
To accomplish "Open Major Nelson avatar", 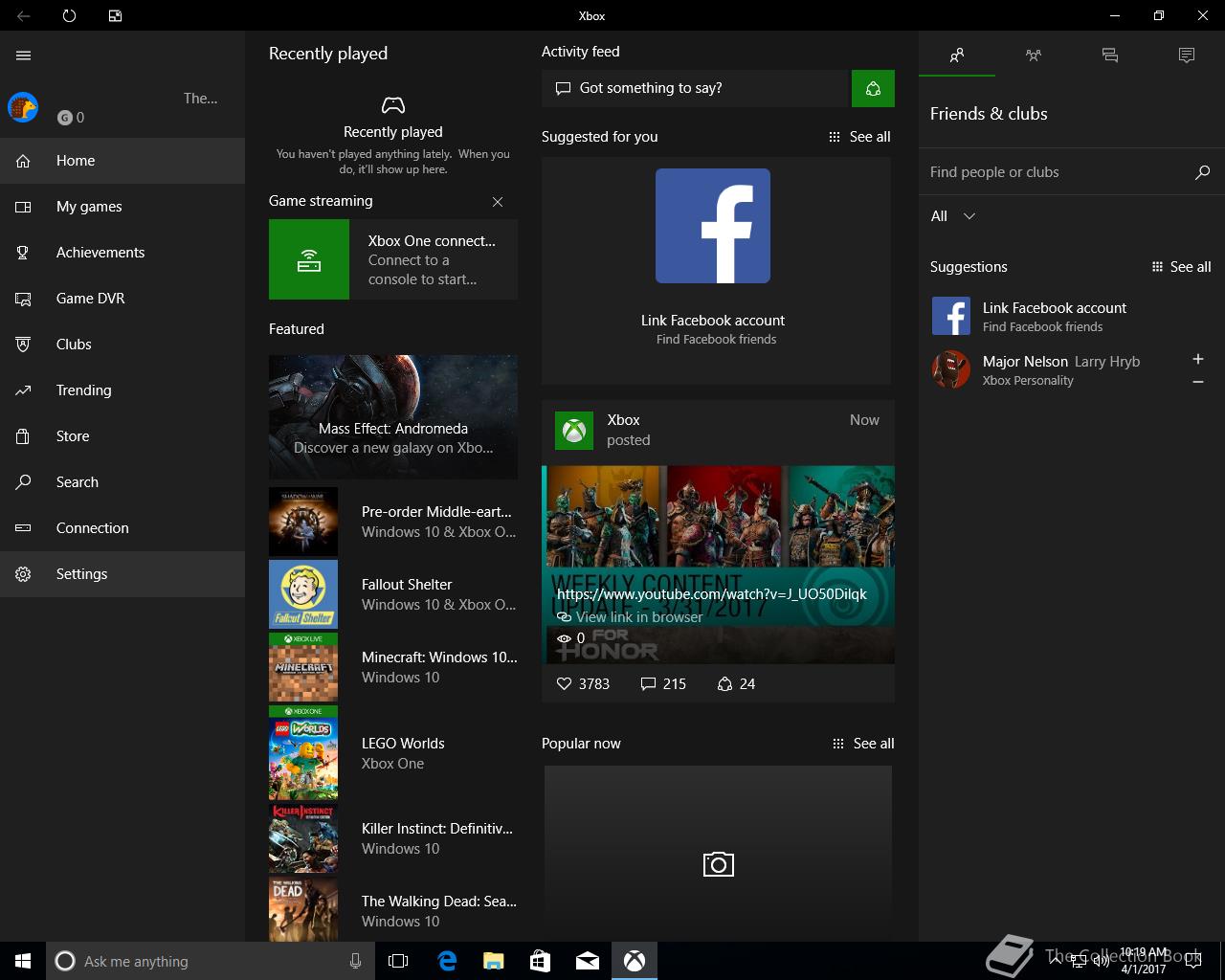I will [951, 369].
